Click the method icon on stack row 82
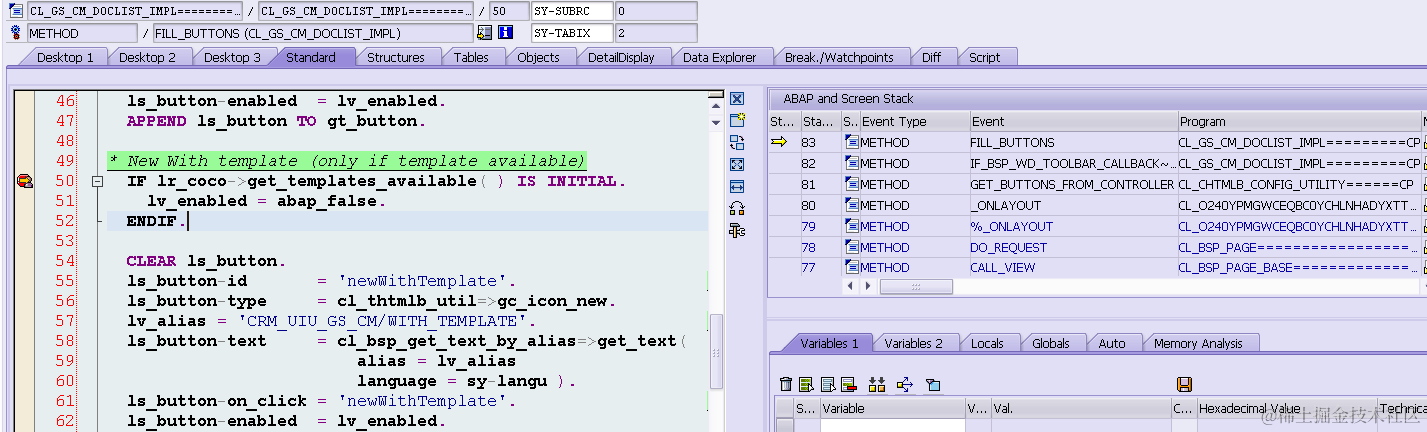This screenshot has height=432, width=1427. click(851, 163)
